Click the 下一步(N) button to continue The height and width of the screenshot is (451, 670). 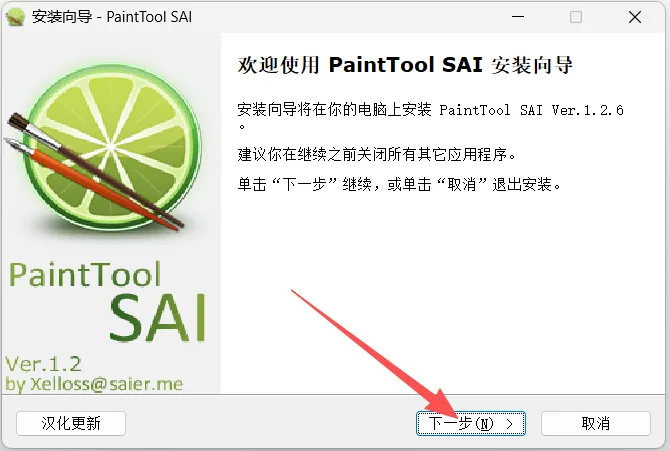pyautogui.click(x=470, y=424)
